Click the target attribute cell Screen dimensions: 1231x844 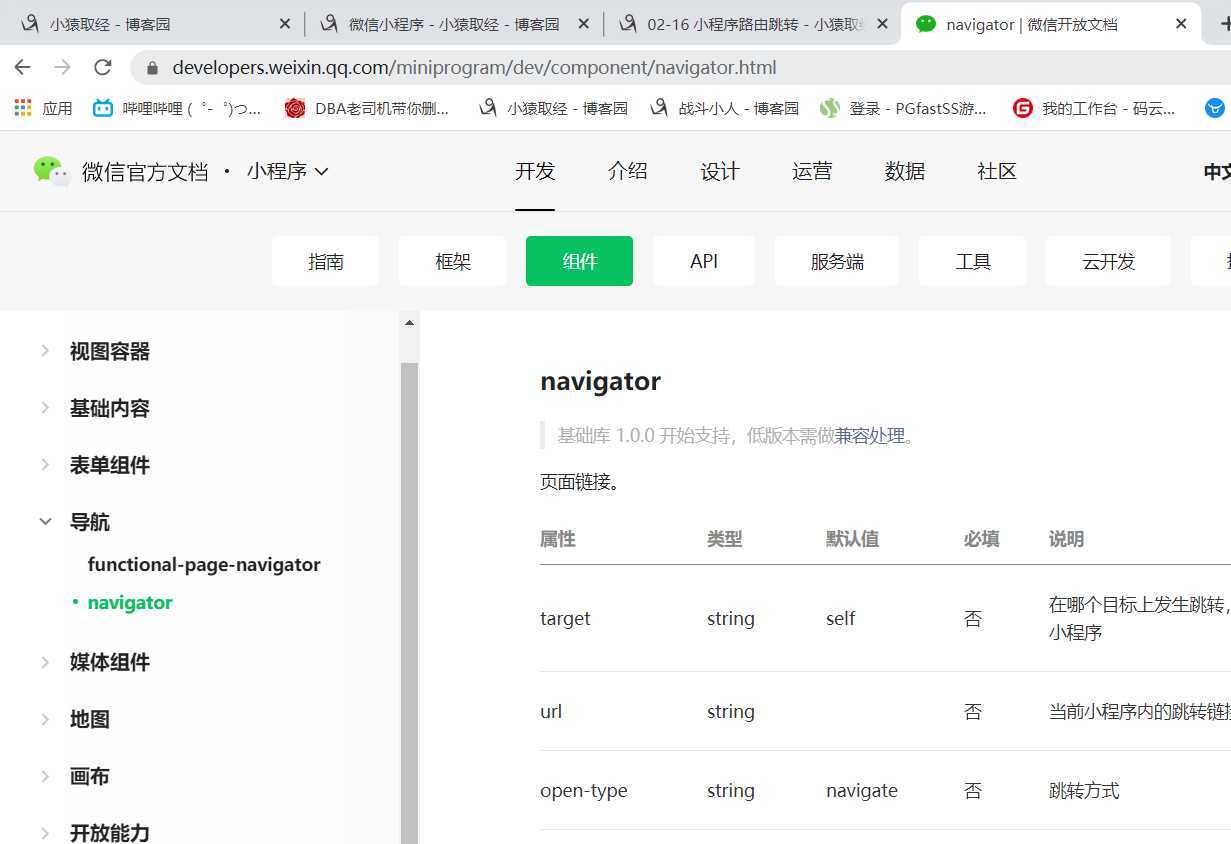pyautogui.click(x=565, y=618)
